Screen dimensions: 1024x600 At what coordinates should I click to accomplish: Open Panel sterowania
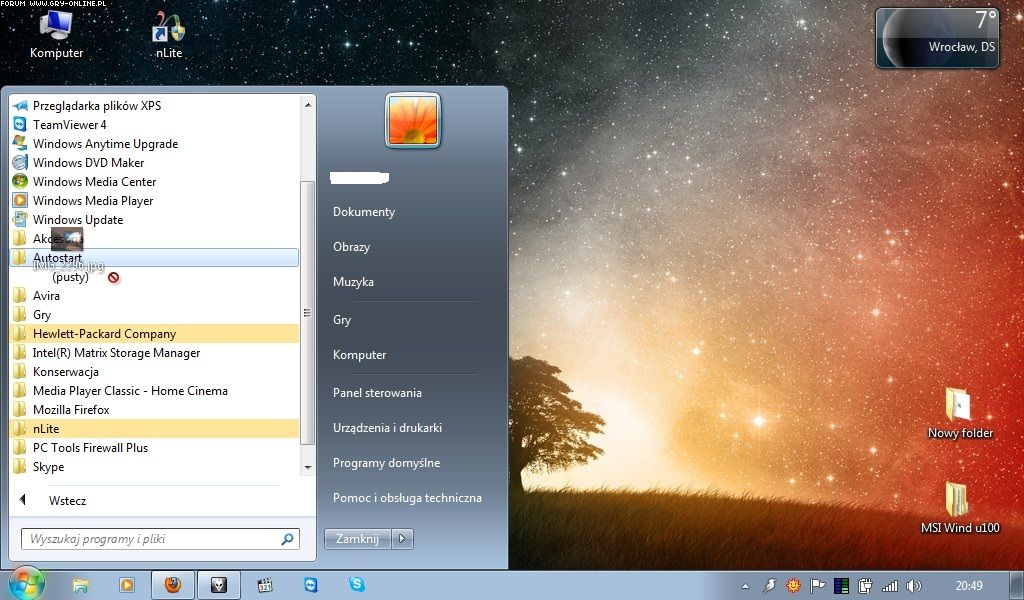pyautogui.click(x=377, y=393)
